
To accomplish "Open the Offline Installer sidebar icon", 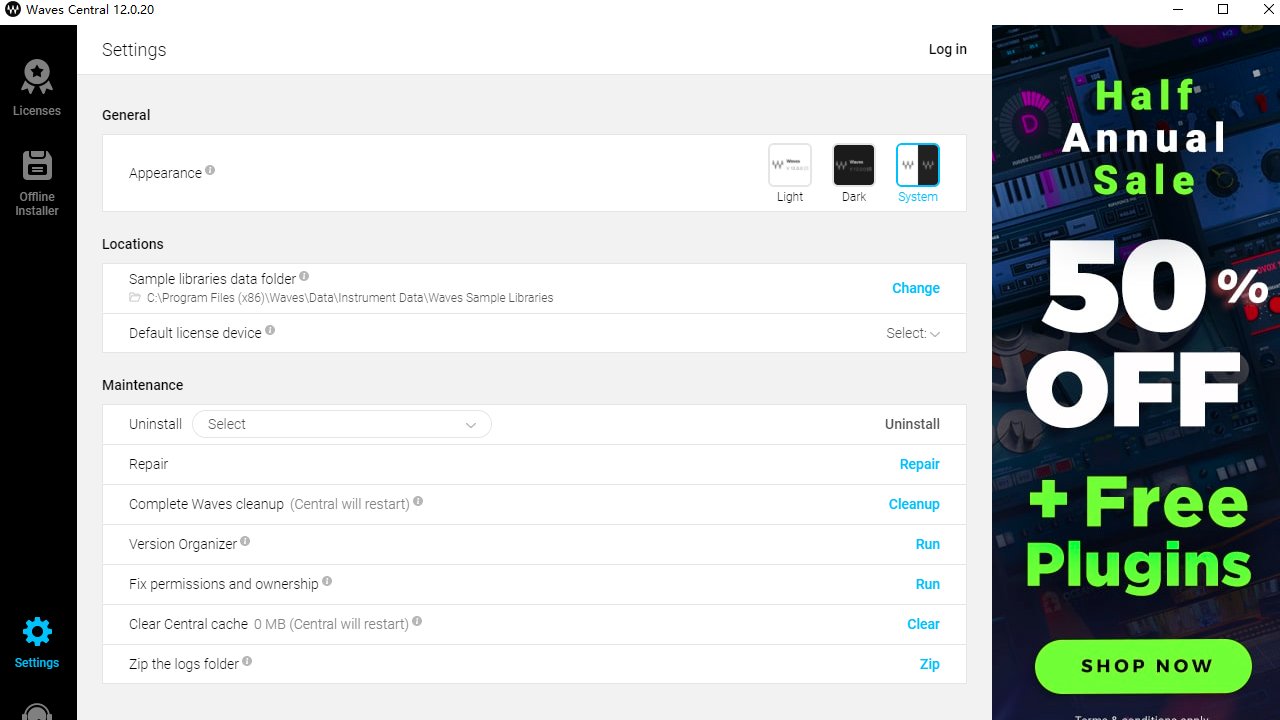I will tap(37, 182).
